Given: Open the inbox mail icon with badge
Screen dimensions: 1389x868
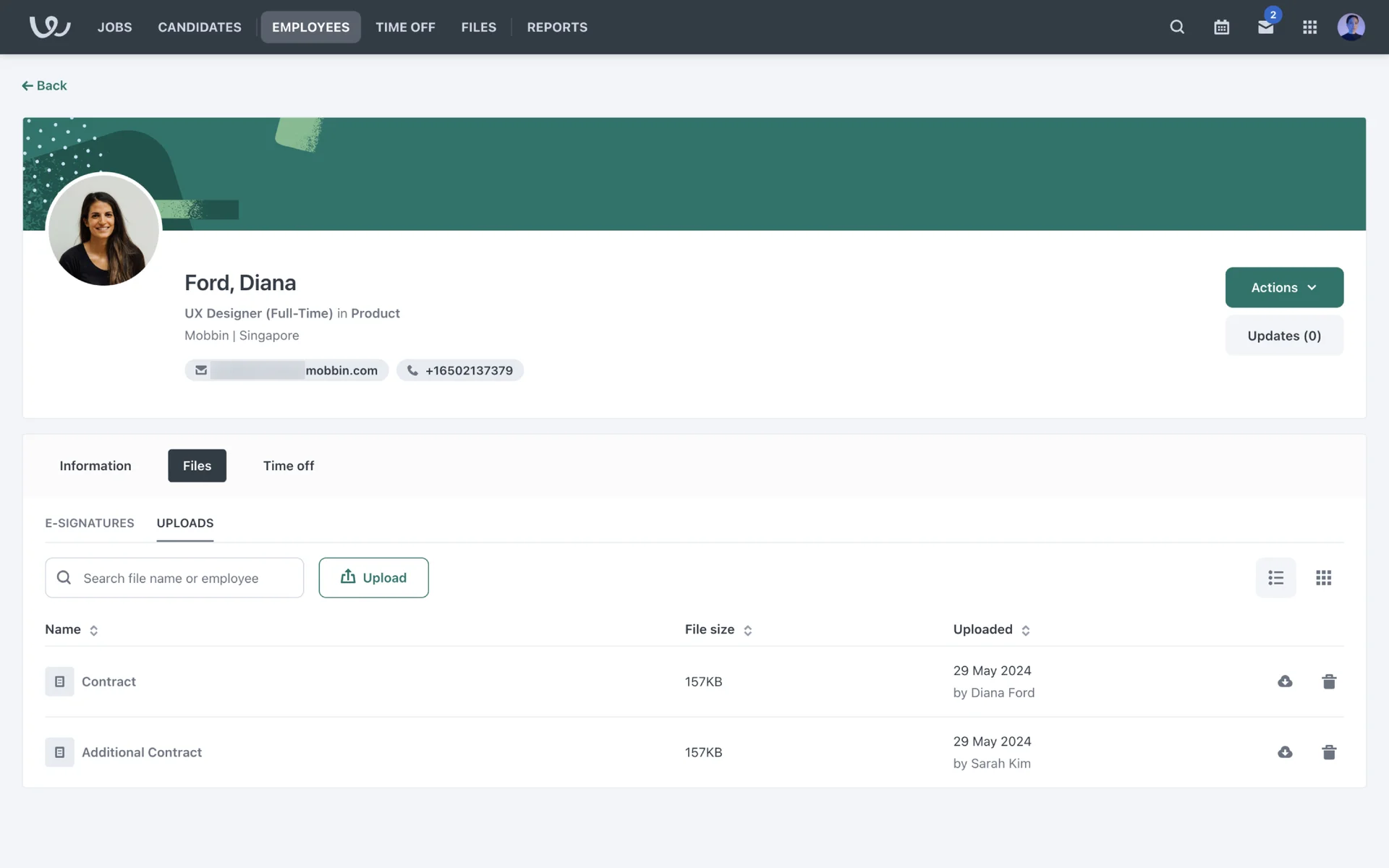Looking at the screenshot, I should [1265, 27].
